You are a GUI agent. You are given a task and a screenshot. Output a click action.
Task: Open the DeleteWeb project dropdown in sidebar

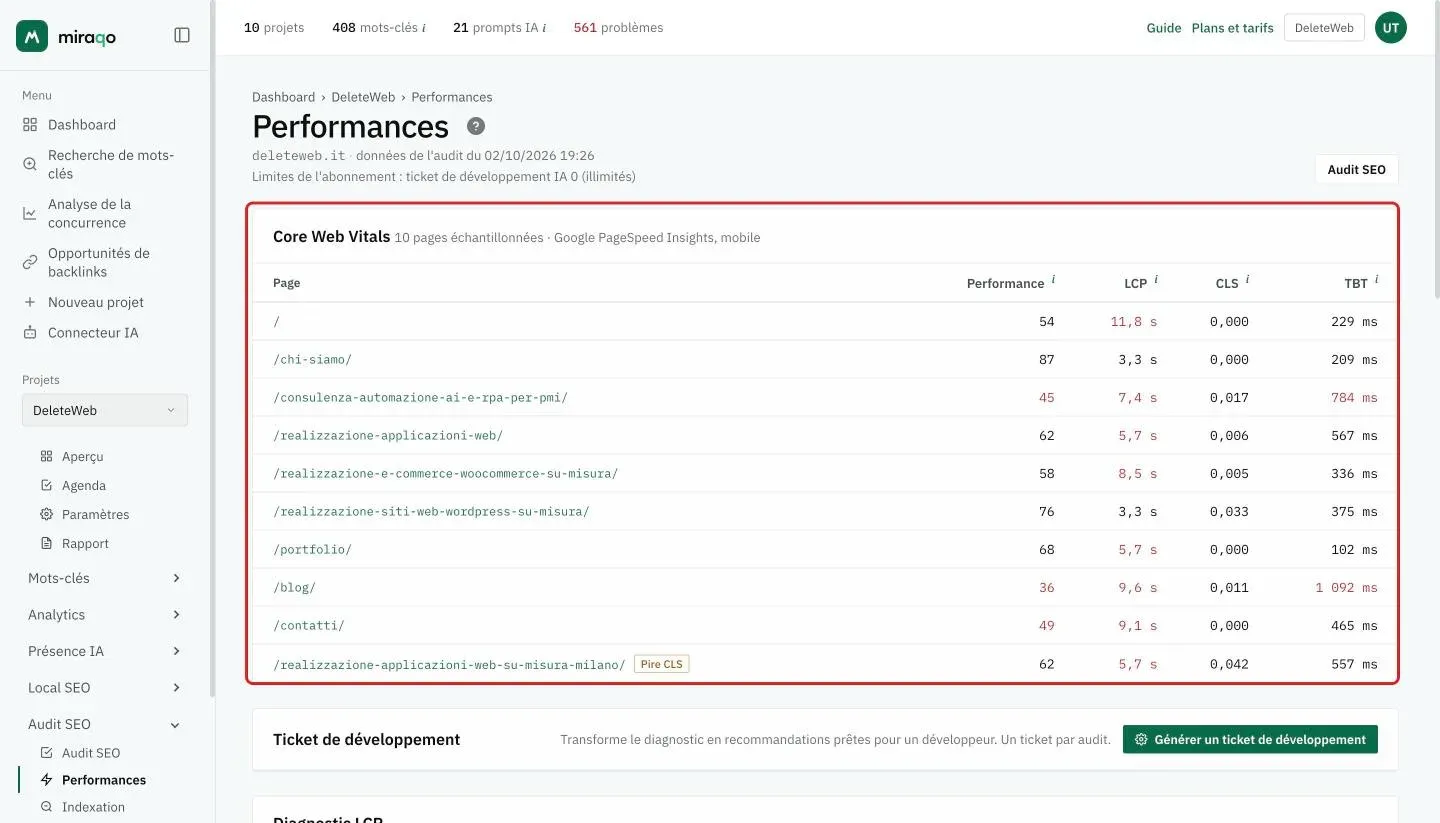[105, 411]
